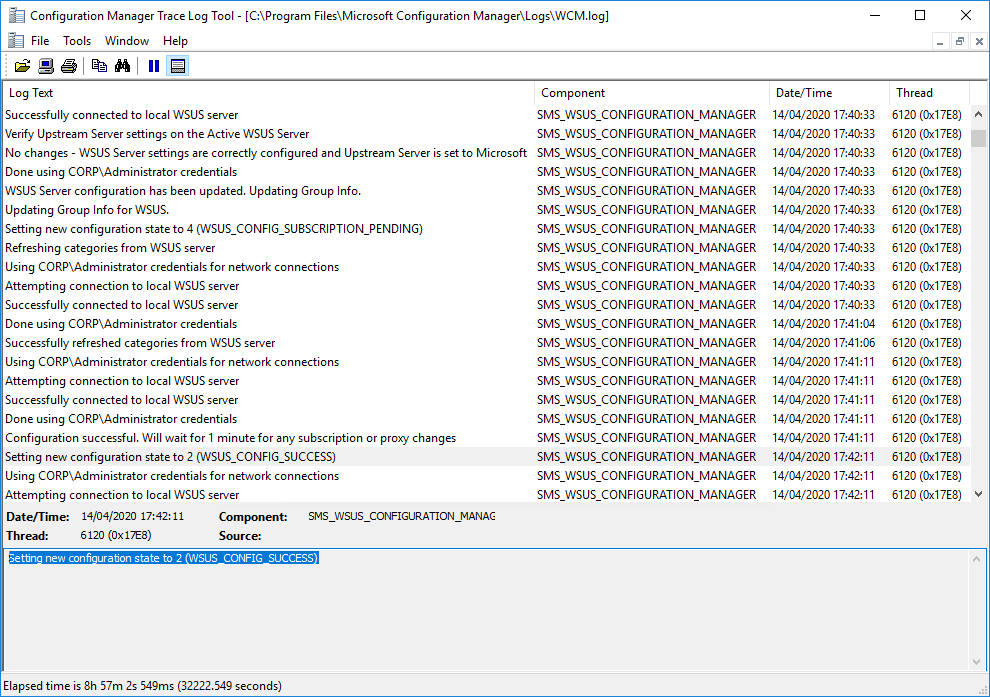
Task: Open the Window menu
Action: tap(127, 41)
